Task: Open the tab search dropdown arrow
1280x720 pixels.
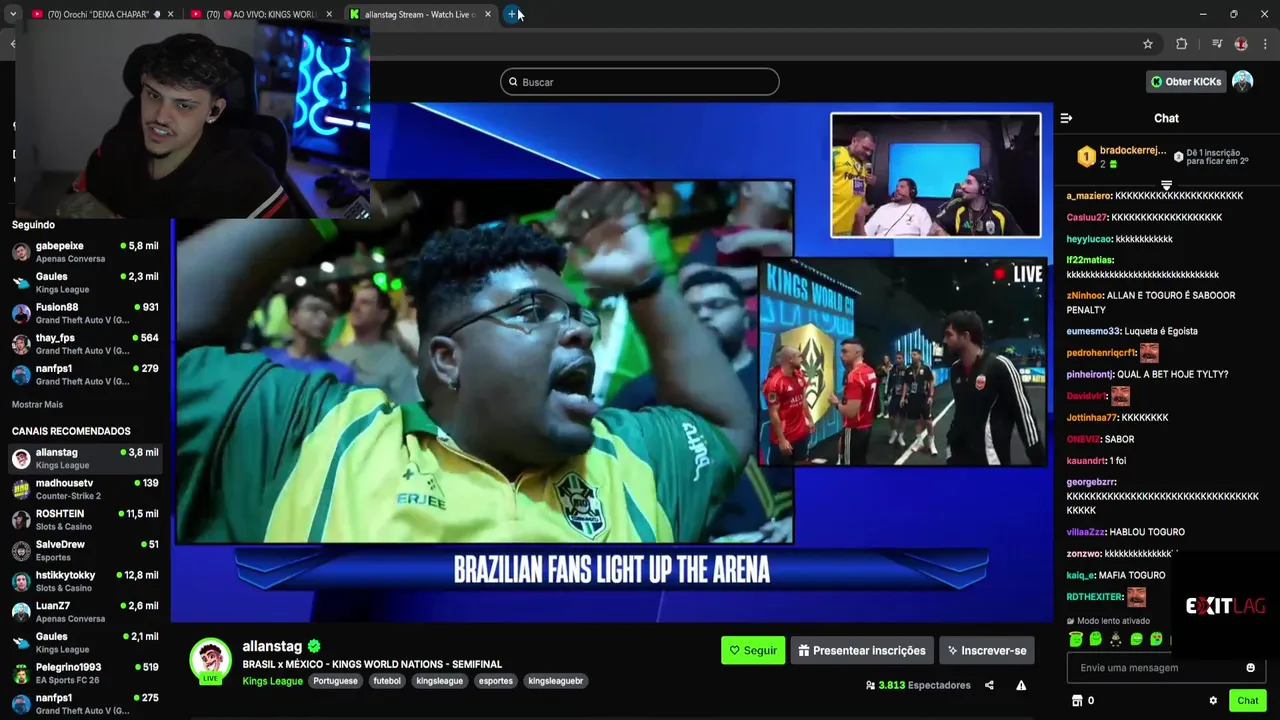Action: point(13,14)
